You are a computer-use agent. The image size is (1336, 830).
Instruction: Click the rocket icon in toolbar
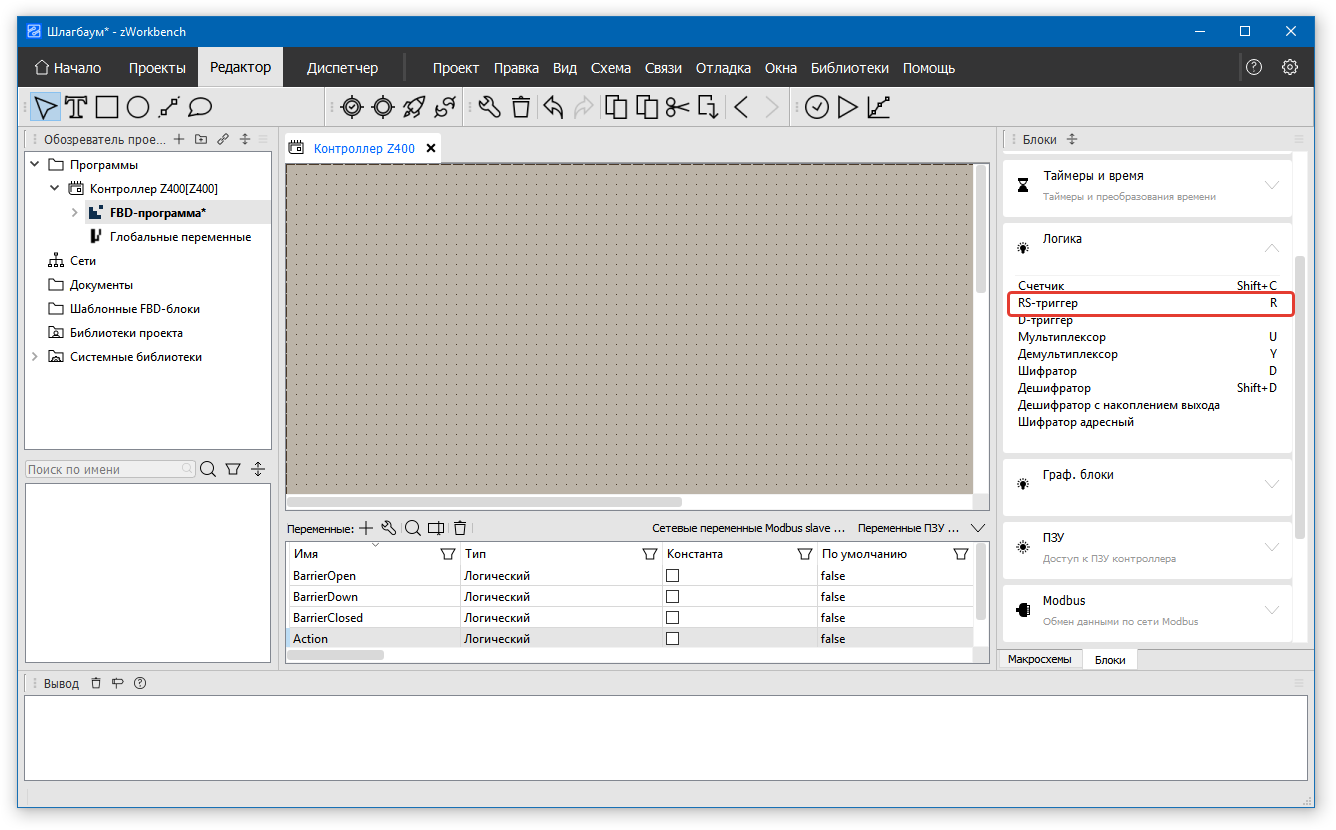pyautogui.click(x=414, y=107)
